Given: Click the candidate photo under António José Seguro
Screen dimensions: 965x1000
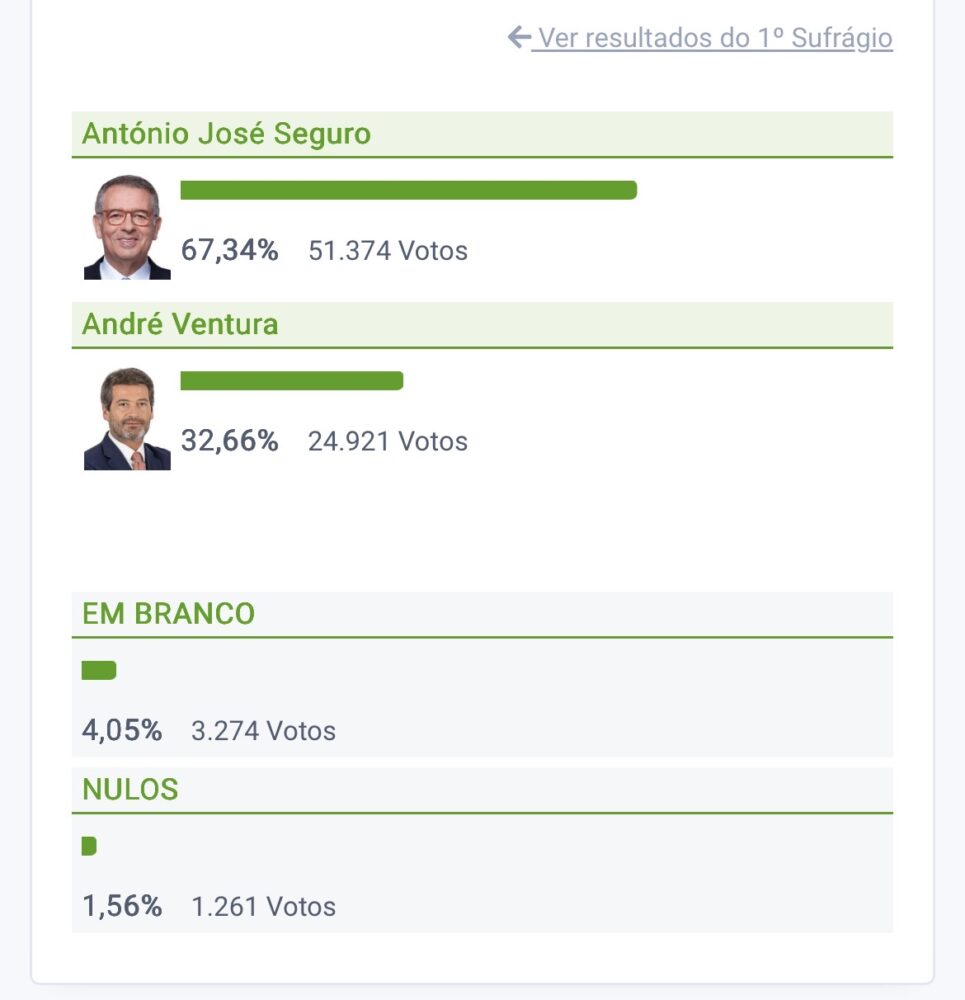Looking at the screenshot, I should pyautogui.click(x=127, y=228).
